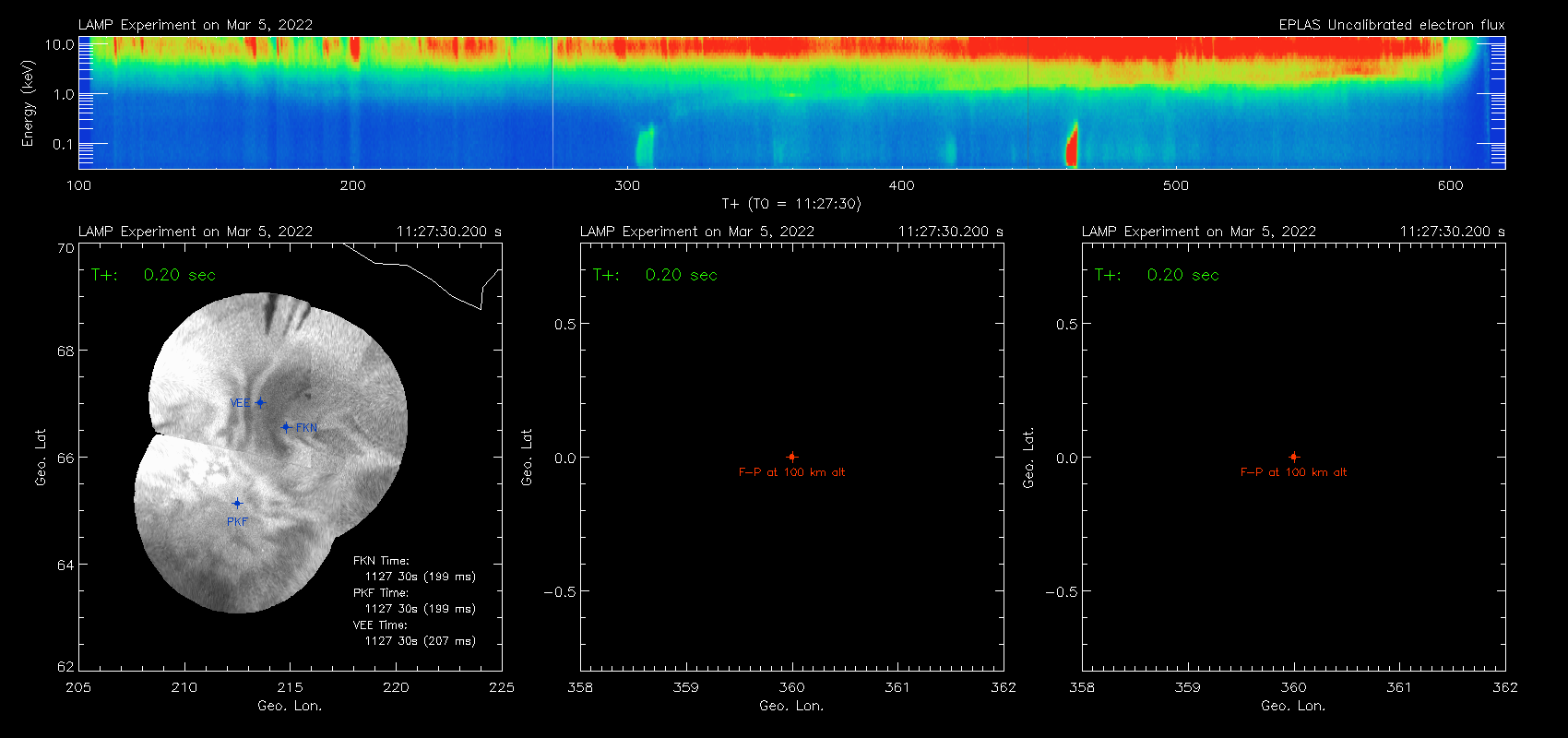Click the 'Geo. Lon.' label under the left map
The height and width of the screenshot is (738, 1568).
pos(290,706)
